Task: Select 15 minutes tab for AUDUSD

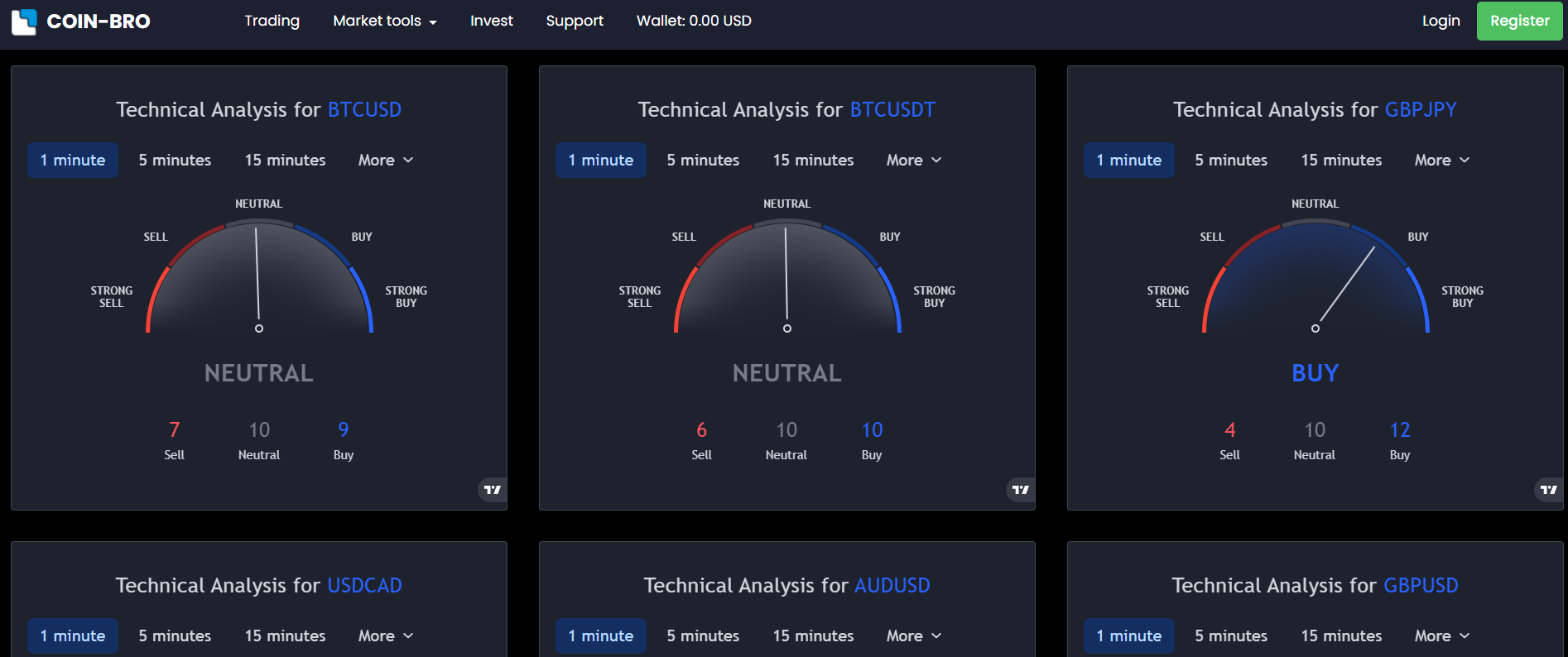Action: (813, 635)
